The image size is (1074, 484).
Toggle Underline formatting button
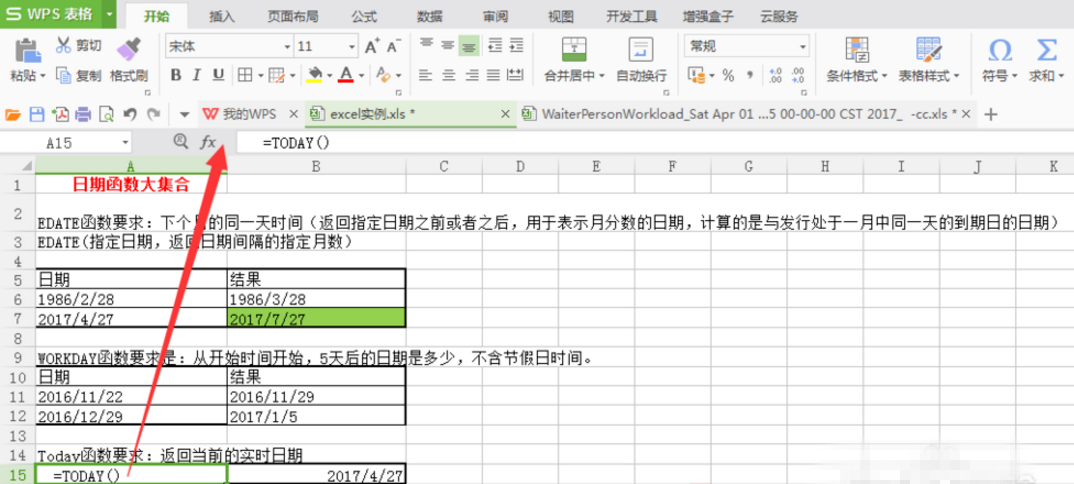click(218, 75)
